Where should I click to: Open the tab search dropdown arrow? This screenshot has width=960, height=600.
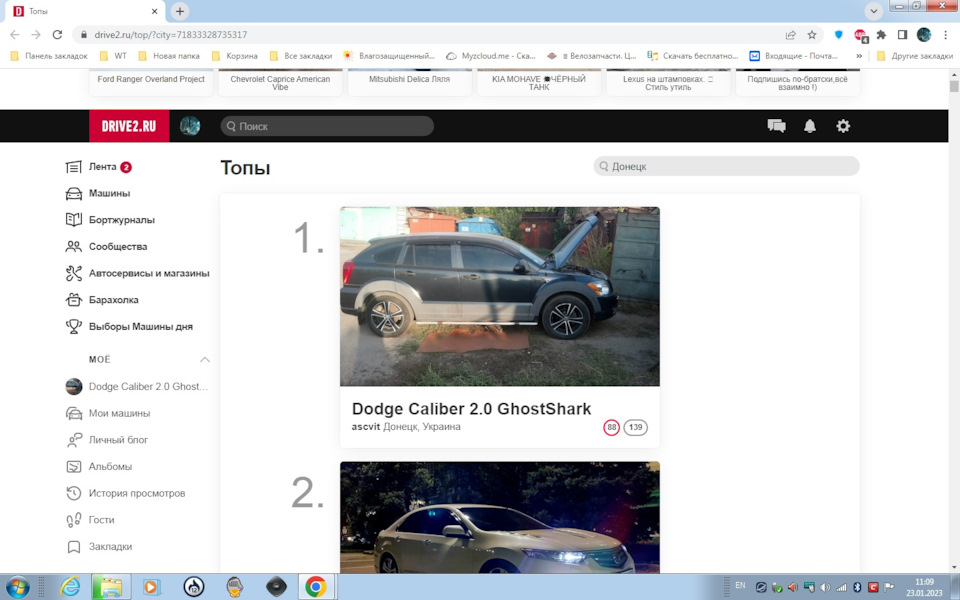coord(874,11)
